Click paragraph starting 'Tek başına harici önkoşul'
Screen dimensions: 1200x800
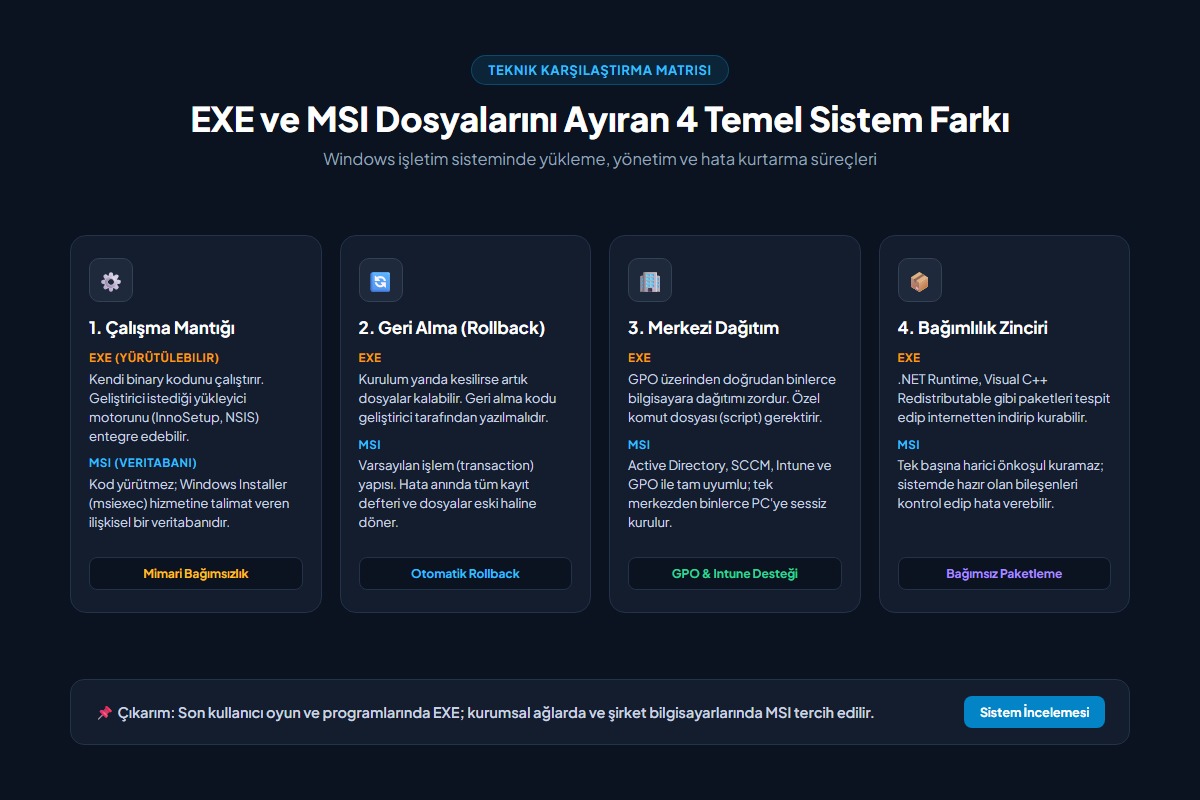[1001, 484]
